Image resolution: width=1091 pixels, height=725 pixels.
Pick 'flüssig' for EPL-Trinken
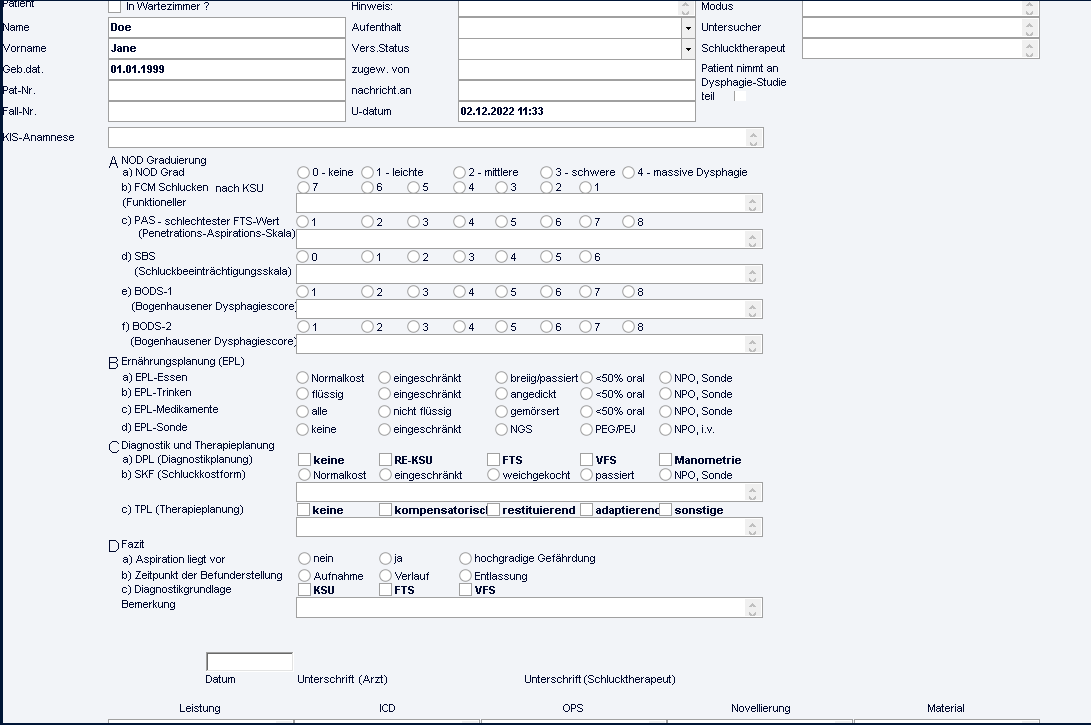[302, 394]
